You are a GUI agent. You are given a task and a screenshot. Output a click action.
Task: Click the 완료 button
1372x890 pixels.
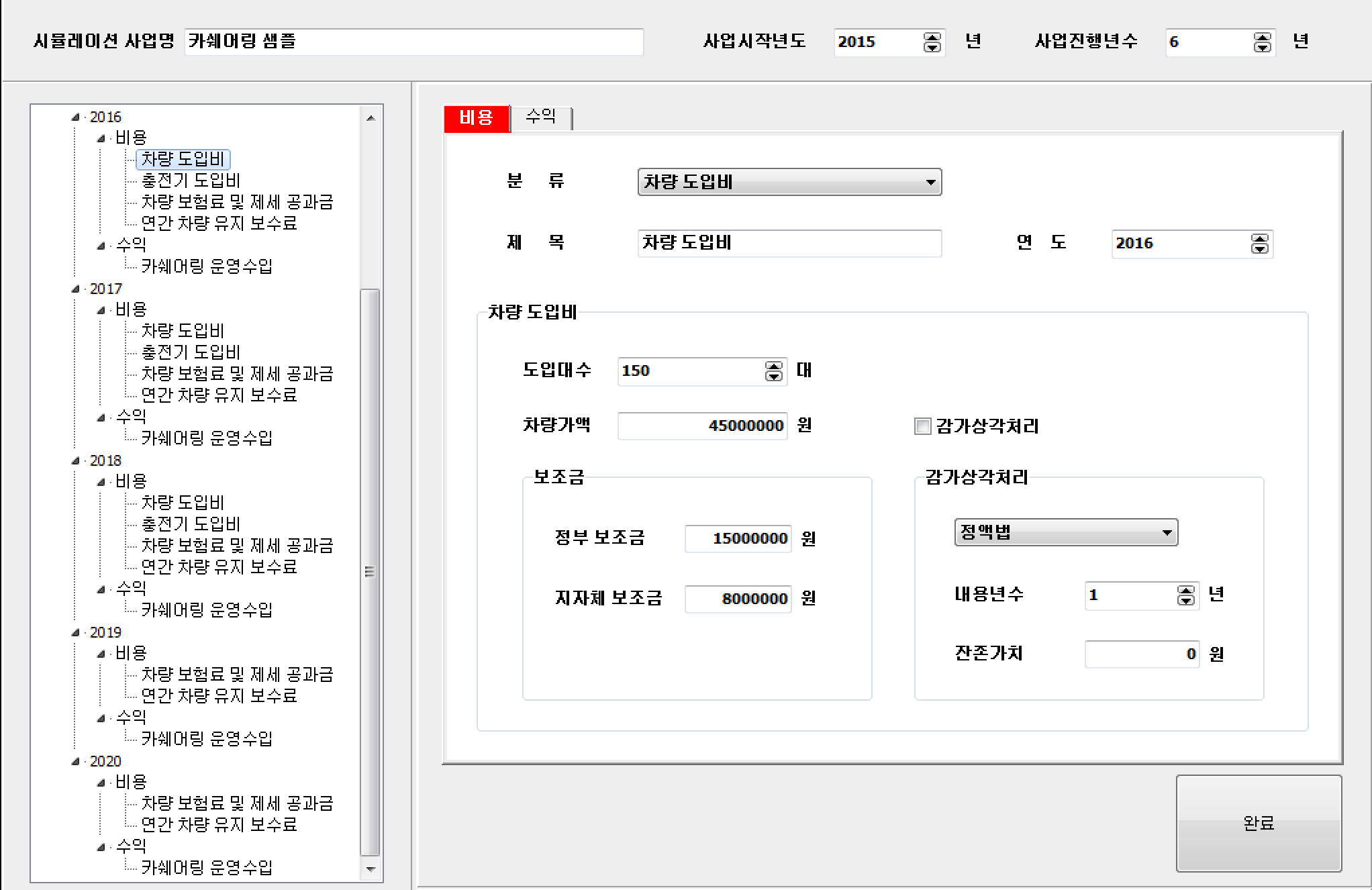click(x=1258, y=823)
